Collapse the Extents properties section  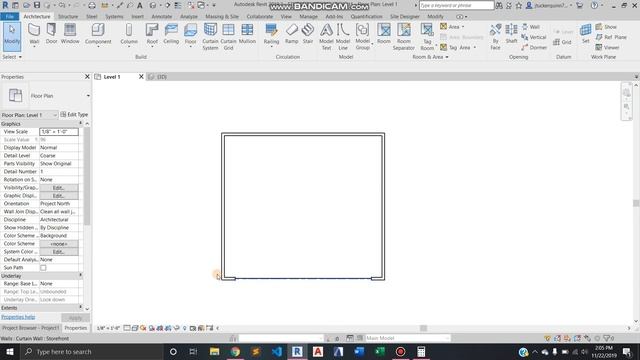click(81, 308)
